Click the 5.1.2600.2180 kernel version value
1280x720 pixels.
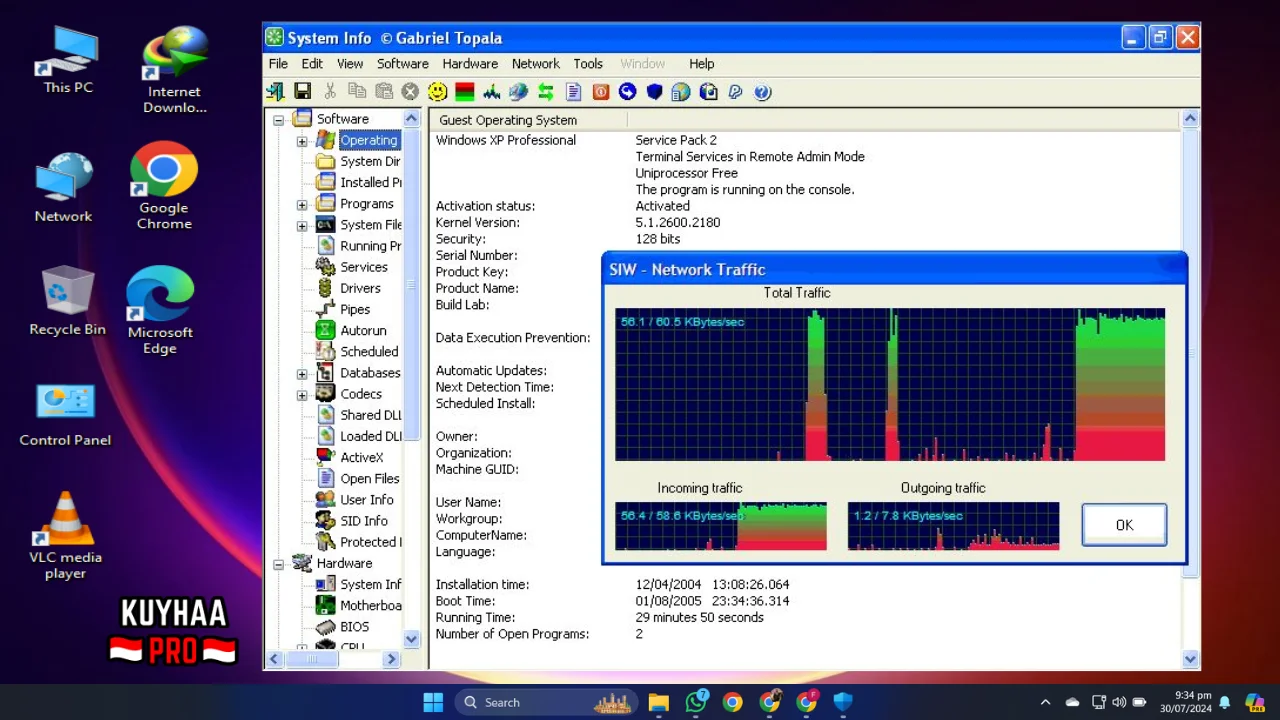pos(677,222)
